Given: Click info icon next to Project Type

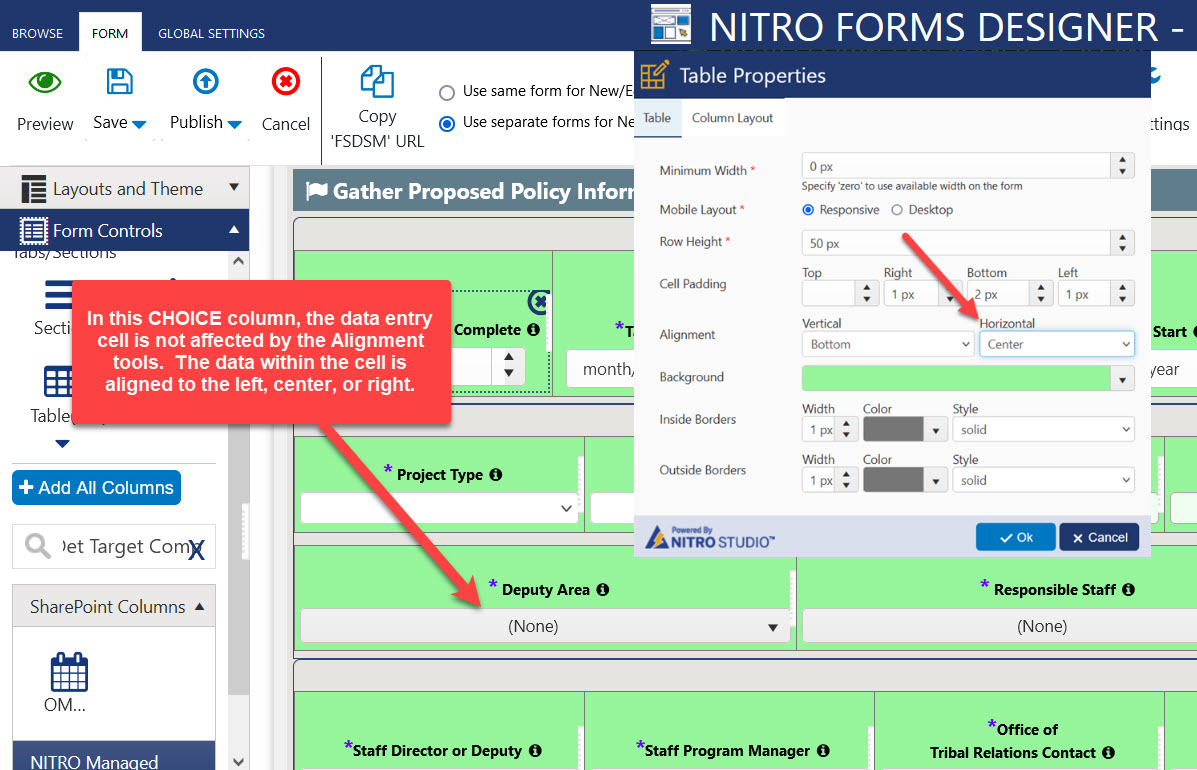Looking at the screenshot, I should (495, 475).
